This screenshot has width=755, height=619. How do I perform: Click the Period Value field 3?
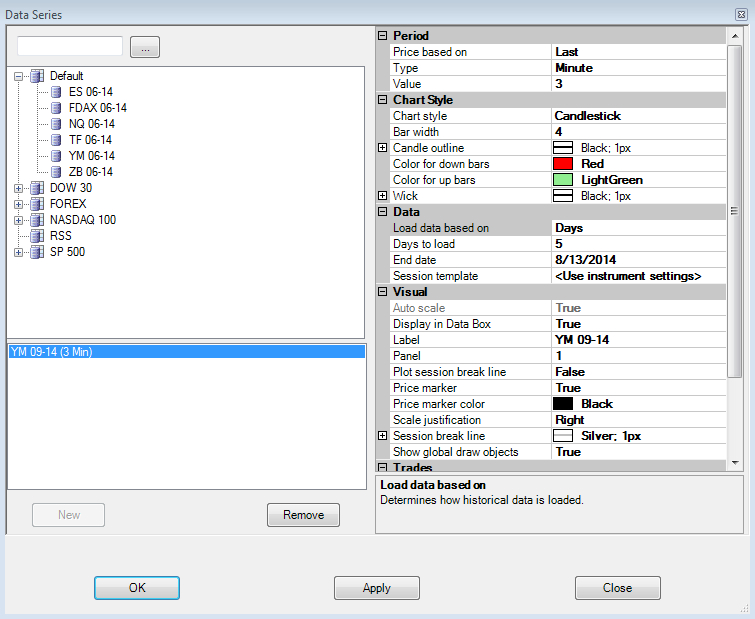click(x=638, y=84)
